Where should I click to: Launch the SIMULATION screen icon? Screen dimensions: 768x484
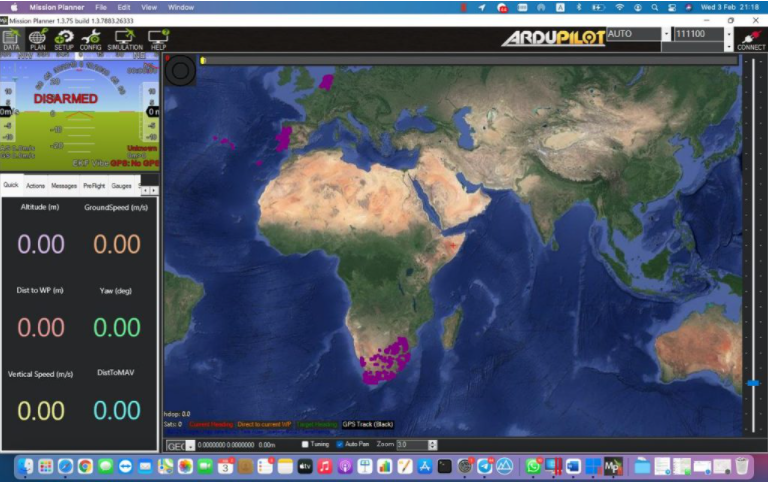coord(125,39)
